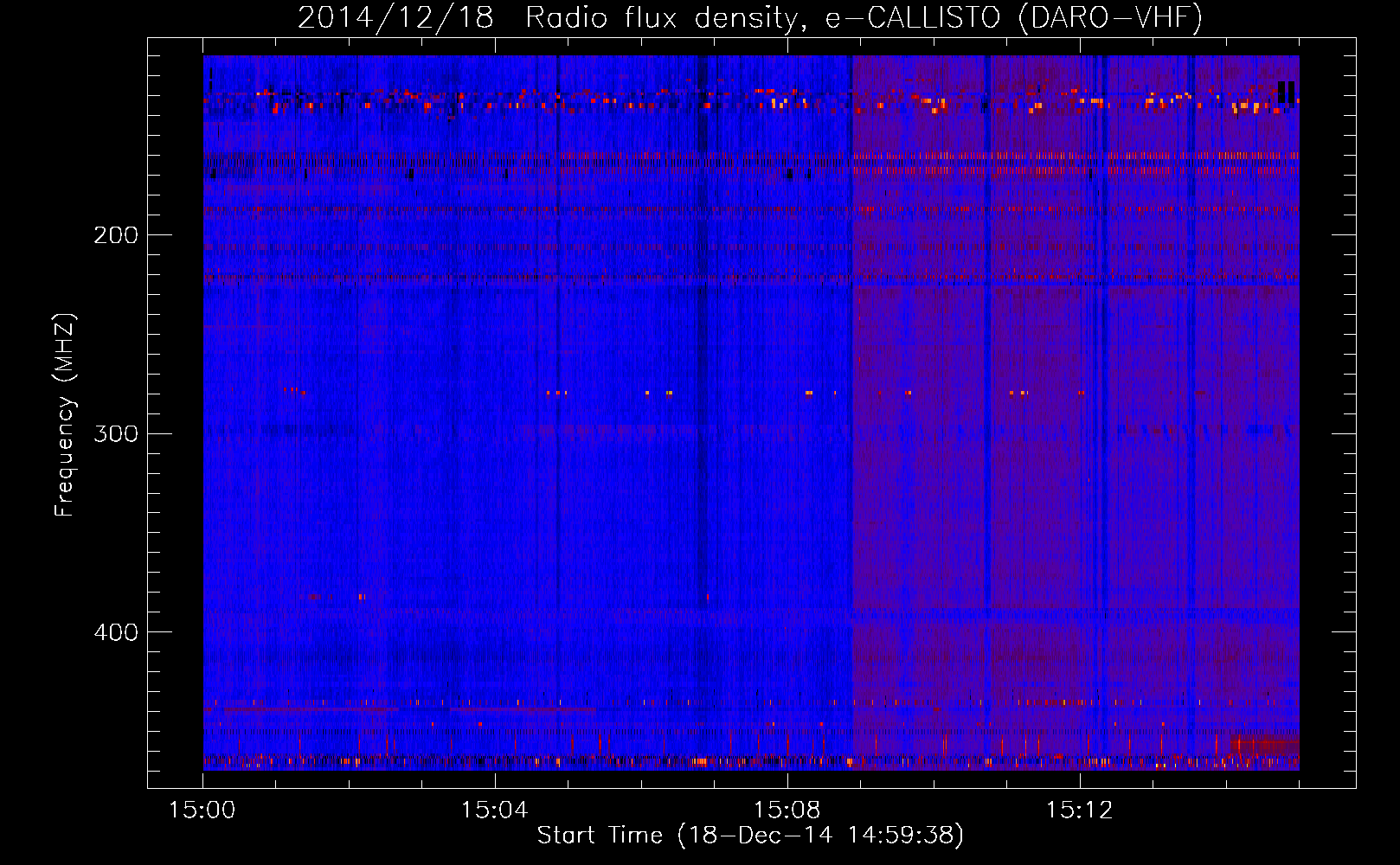Screen dimensions: 1400x865
Task: Click the 300 frequency tick label
Action: pyautogui.click(x=116, y=433)
